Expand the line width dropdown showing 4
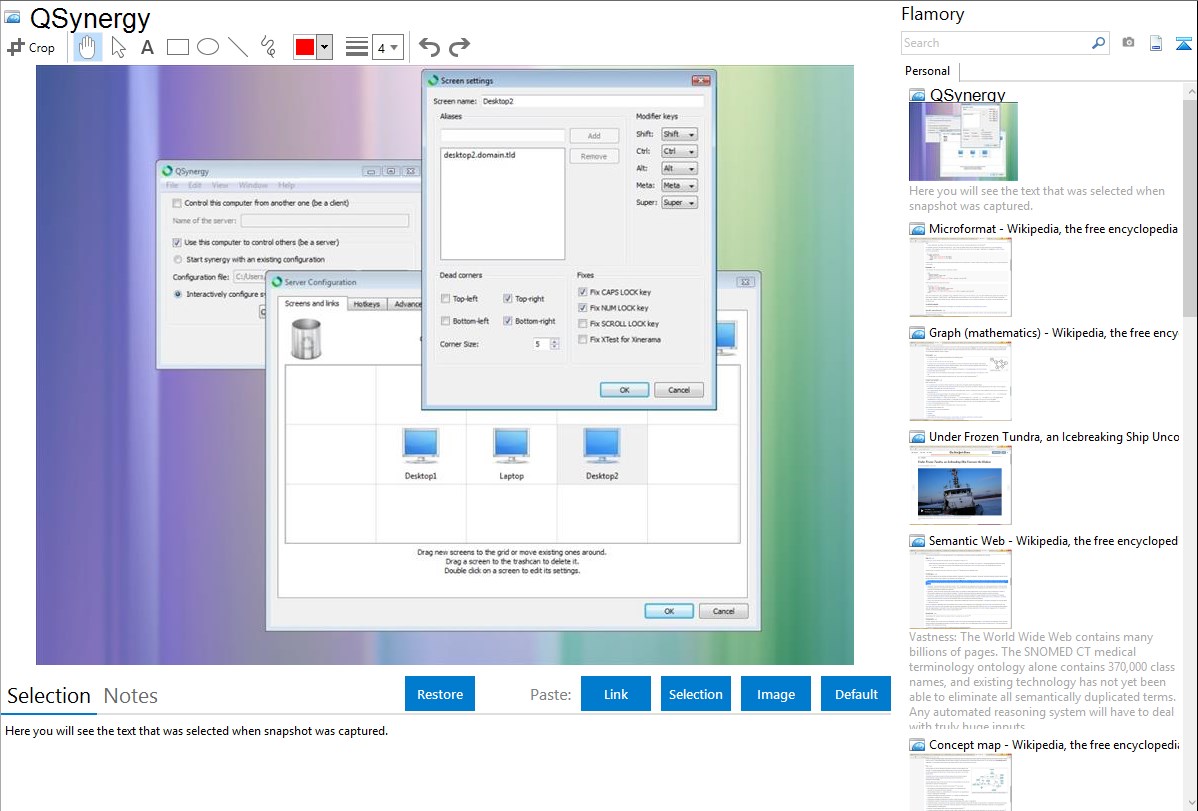The image size is (1198, 811). tap(388, 47)
